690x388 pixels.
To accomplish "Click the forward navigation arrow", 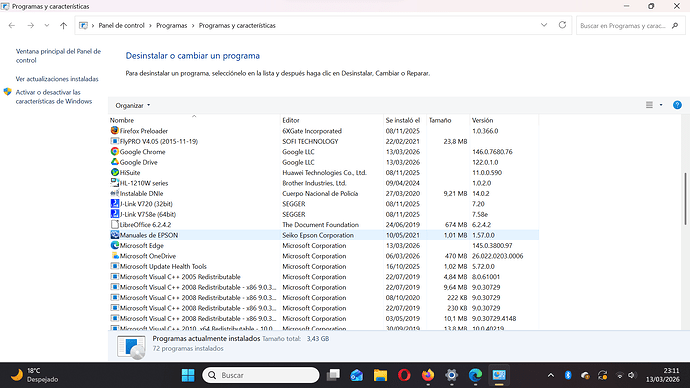I will (x=30, y=26).
